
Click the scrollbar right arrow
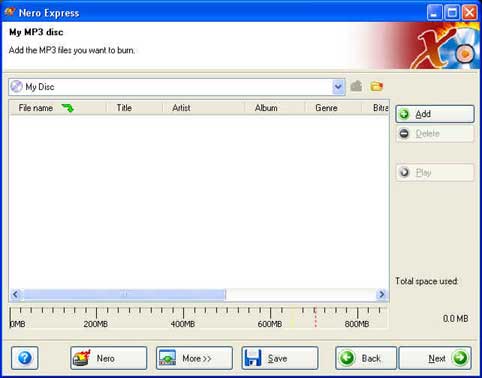[x=381, y=294]
